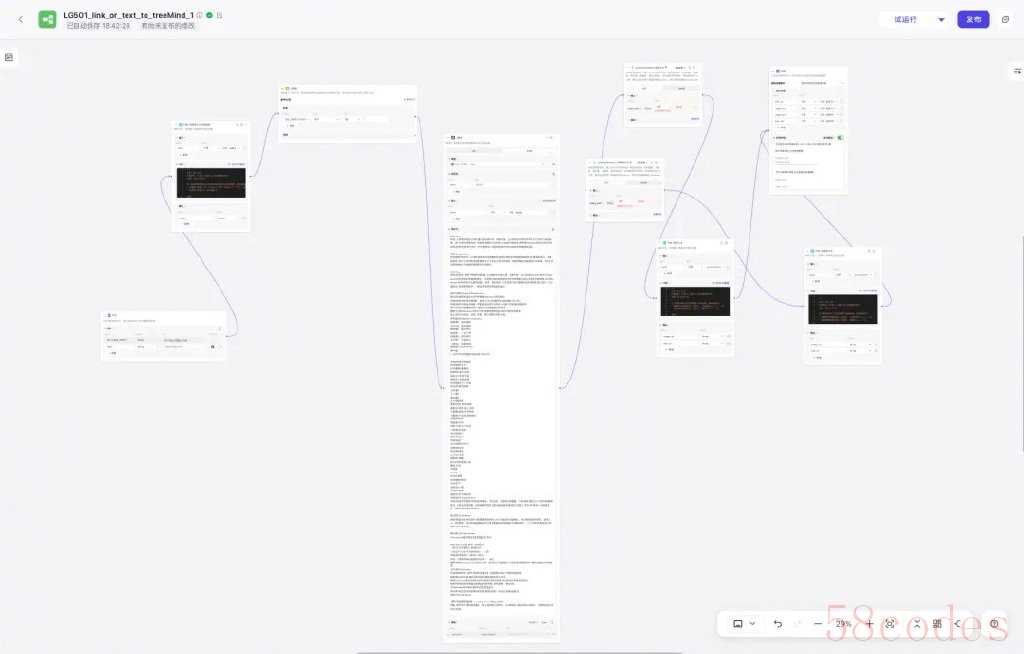
Task: Select the right tab in the lower plugin node
Action: click(x=643, y=182)
